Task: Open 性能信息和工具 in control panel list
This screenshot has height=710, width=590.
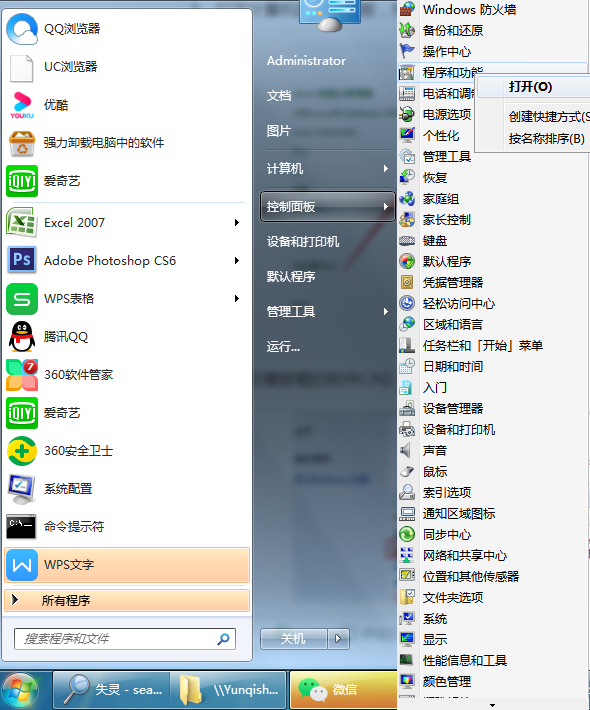Action: point(465,660)
